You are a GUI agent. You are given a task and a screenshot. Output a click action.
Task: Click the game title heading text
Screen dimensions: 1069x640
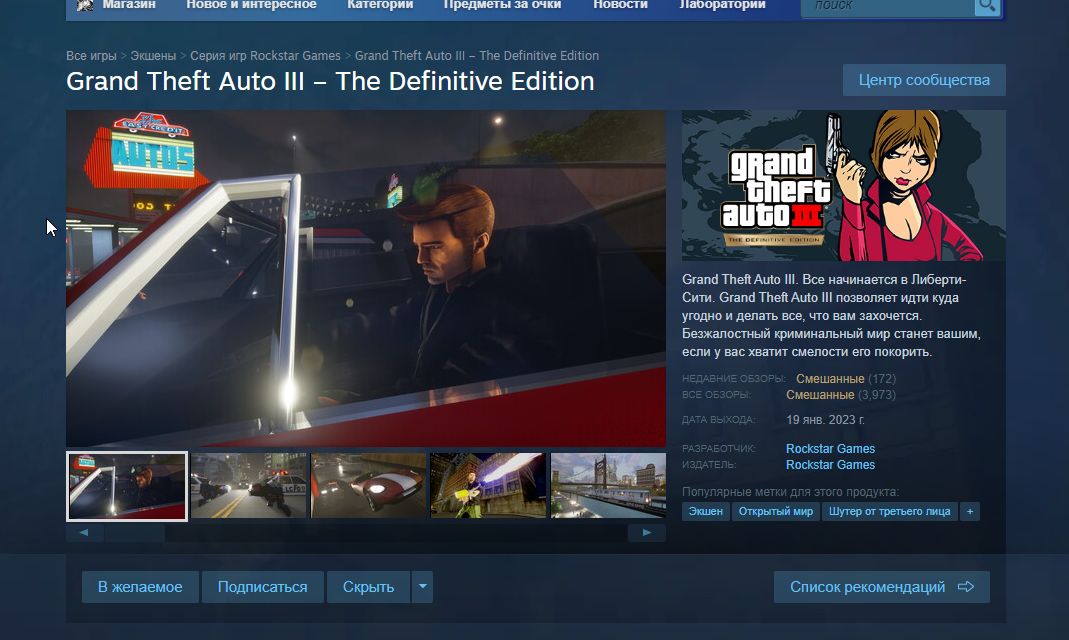tap(330, 82)
